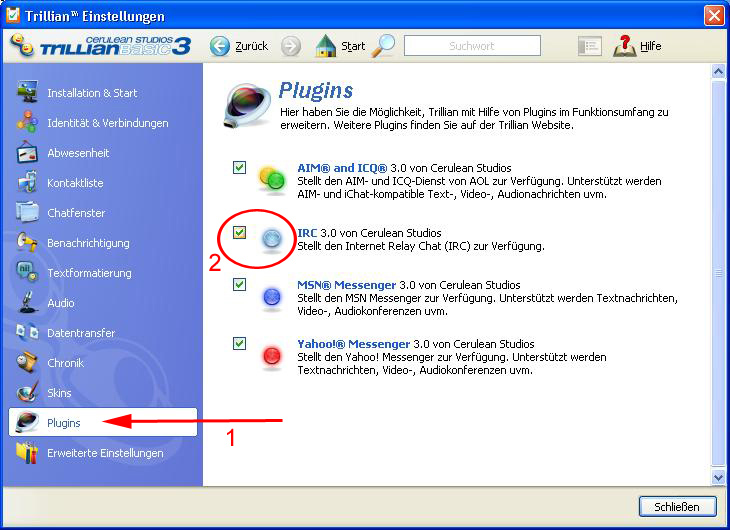
Task: Click the Zurück label in toolbar
Action: coord(251,46)
